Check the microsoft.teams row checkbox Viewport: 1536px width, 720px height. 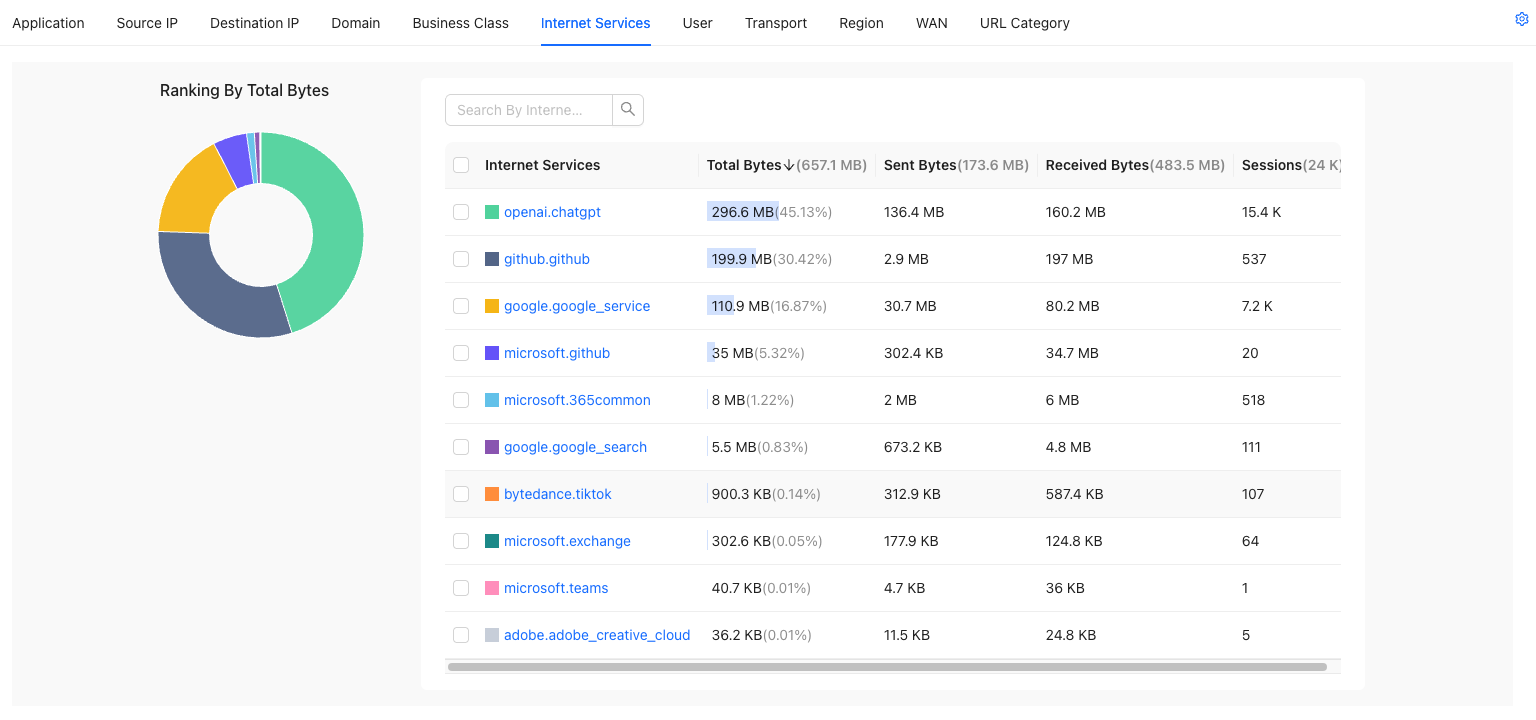pos(461,588)
